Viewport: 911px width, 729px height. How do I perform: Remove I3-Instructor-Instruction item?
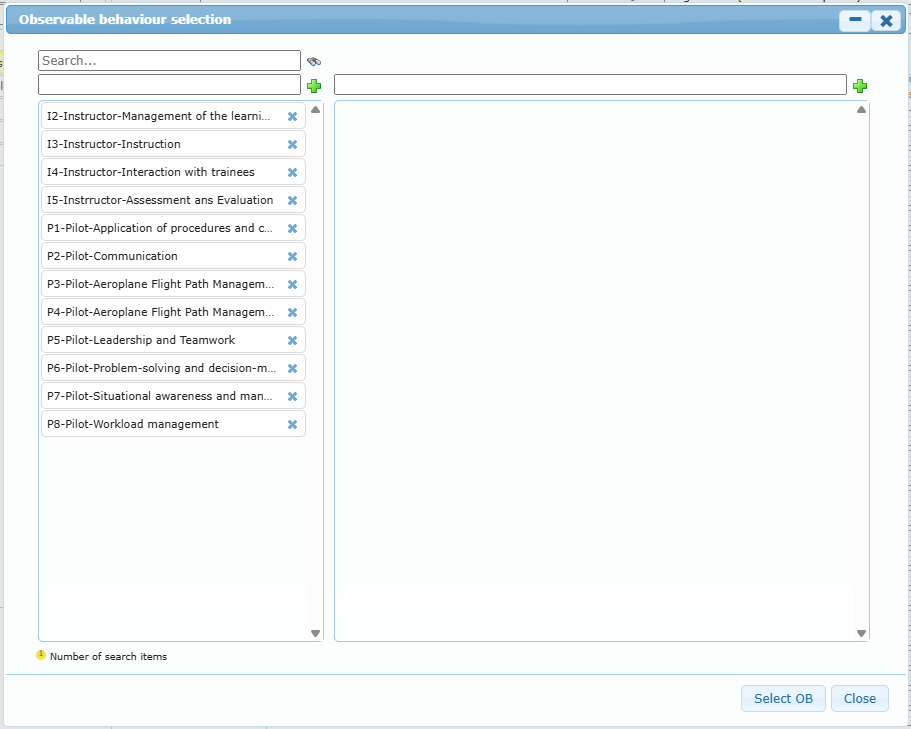pos(292,144)
